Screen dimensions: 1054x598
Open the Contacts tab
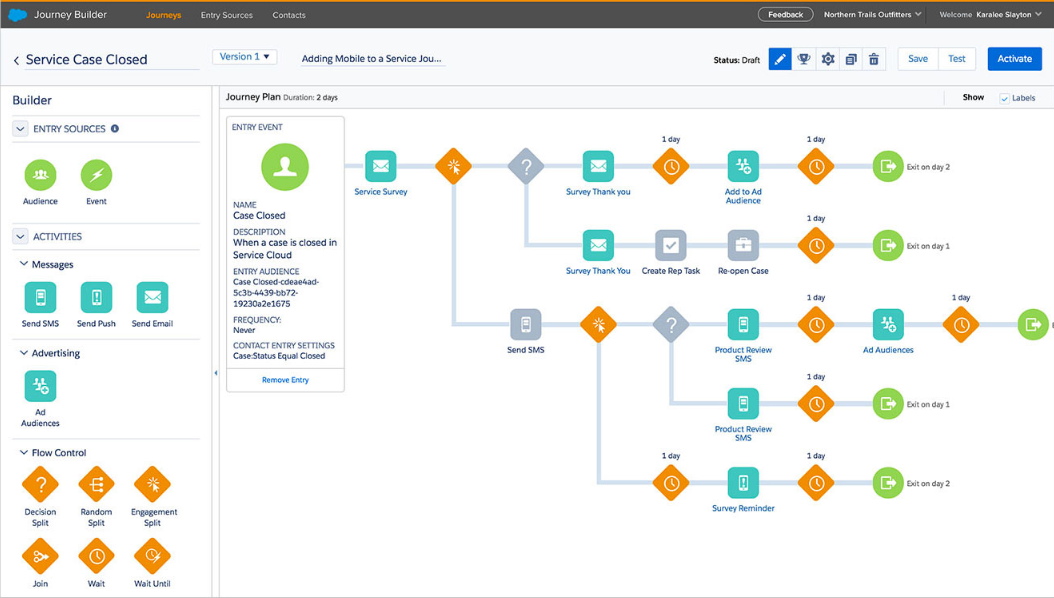pos(289,15)
